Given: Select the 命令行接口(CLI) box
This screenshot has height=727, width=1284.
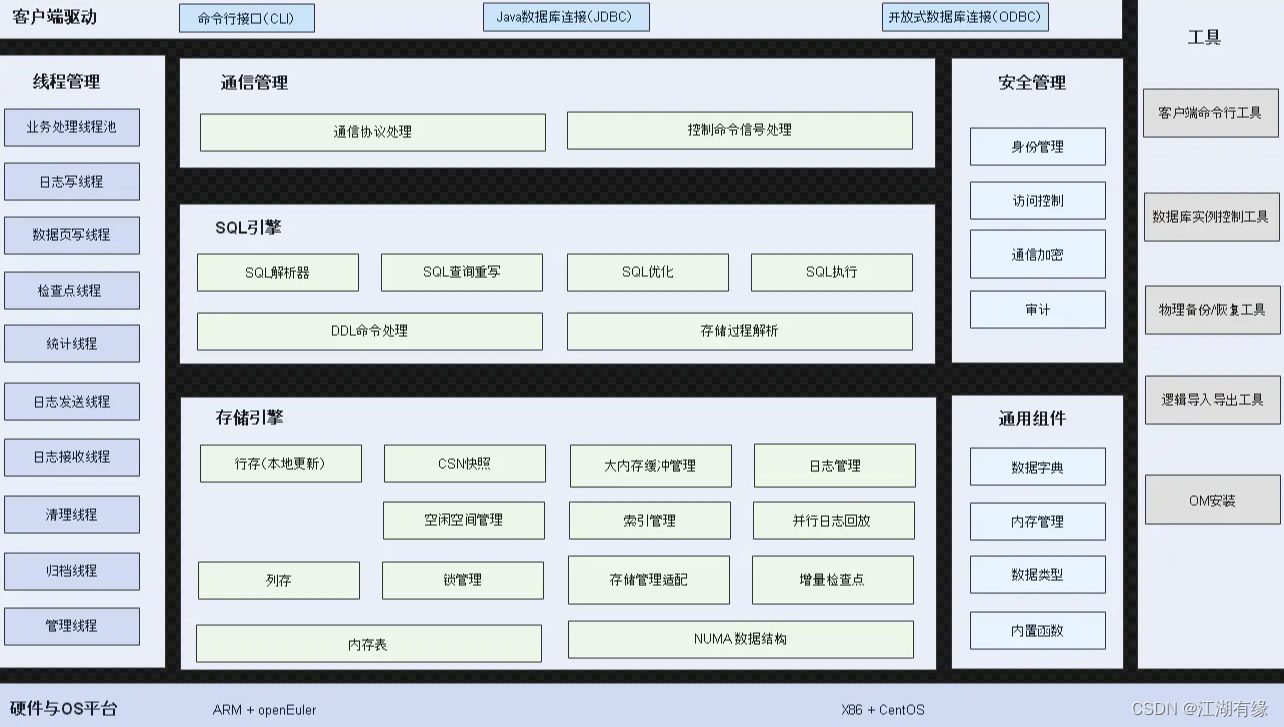Looking at the screenshot, I should [247, 17].
